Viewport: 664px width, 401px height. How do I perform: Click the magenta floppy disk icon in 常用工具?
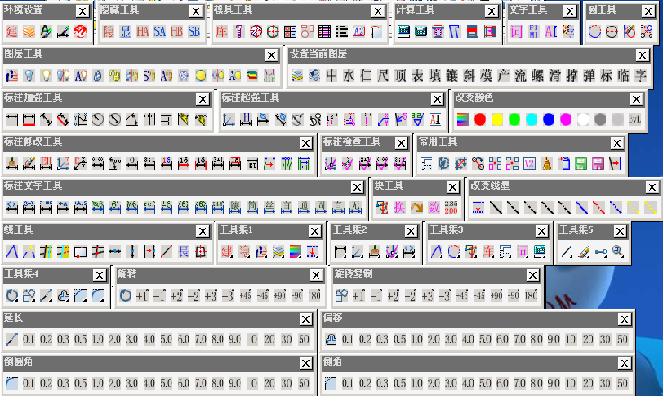point(598,164)
